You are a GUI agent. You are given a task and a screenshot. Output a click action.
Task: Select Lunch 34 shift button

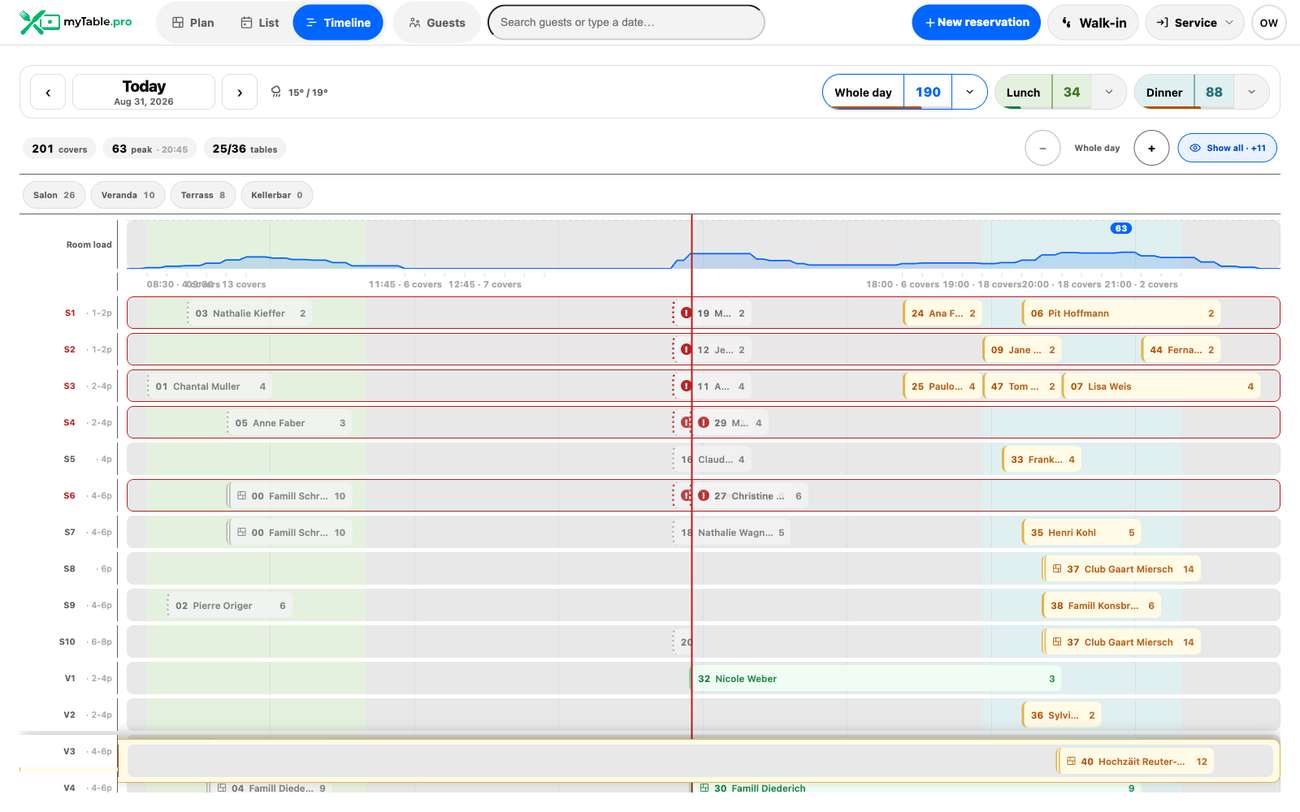1043,92
